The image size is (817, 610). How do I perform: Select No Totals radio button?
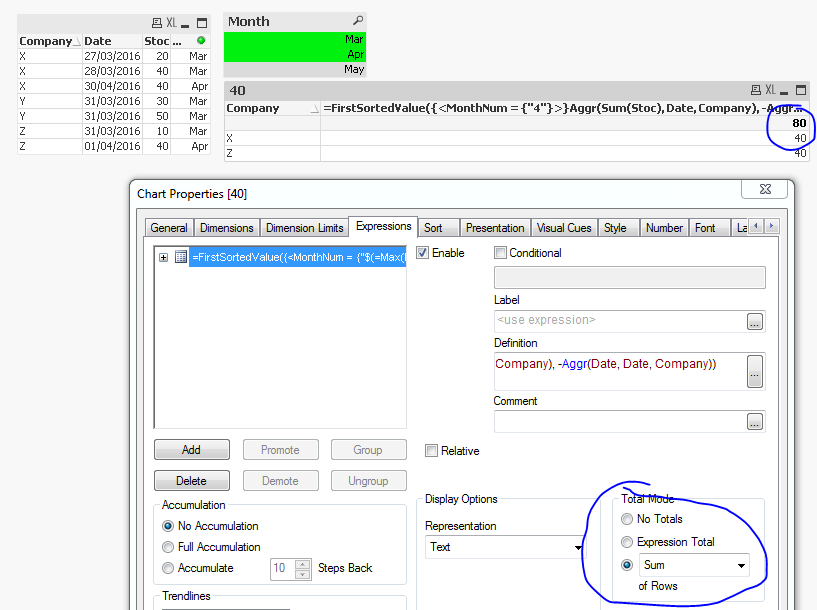(x=627, y=519)
